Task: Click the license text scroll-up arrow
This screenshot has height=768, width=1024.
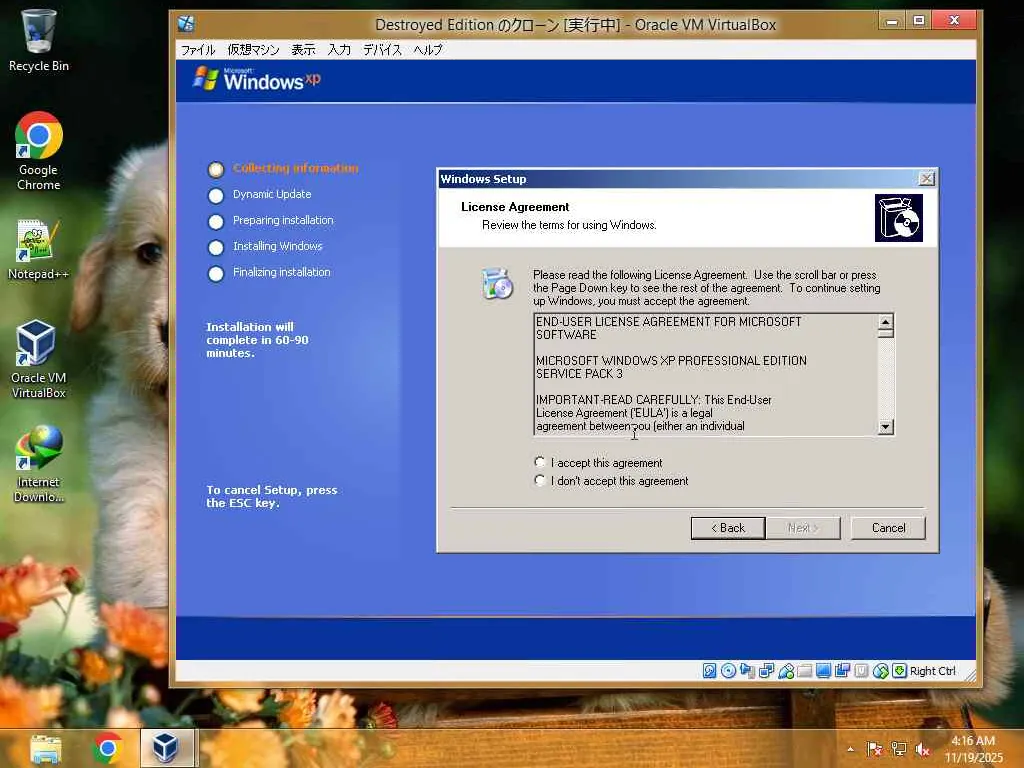Action: (x=886, y=322)
